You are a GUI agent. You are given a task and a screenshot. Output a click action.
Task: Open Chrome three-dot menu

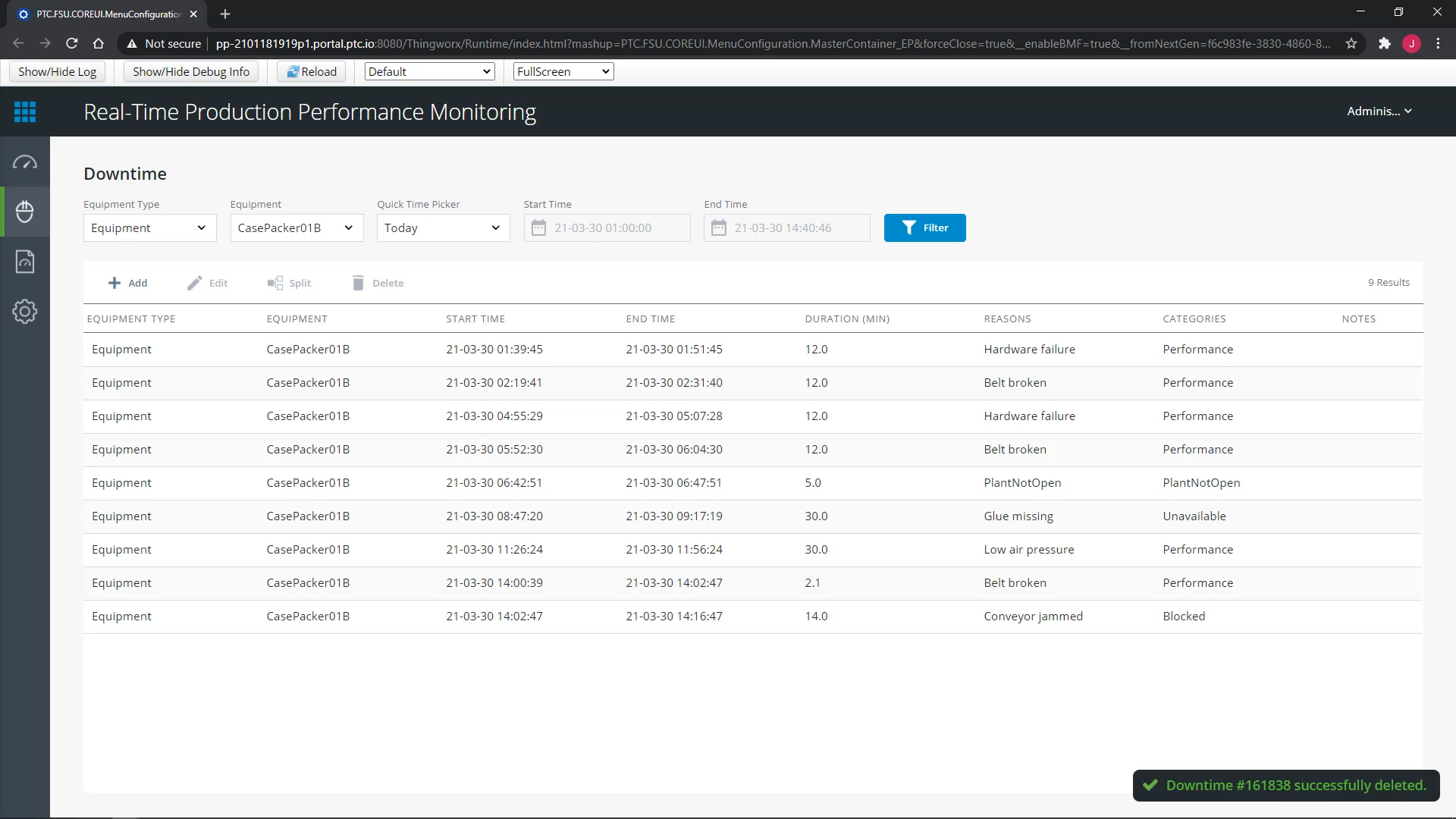point(1439,44)
